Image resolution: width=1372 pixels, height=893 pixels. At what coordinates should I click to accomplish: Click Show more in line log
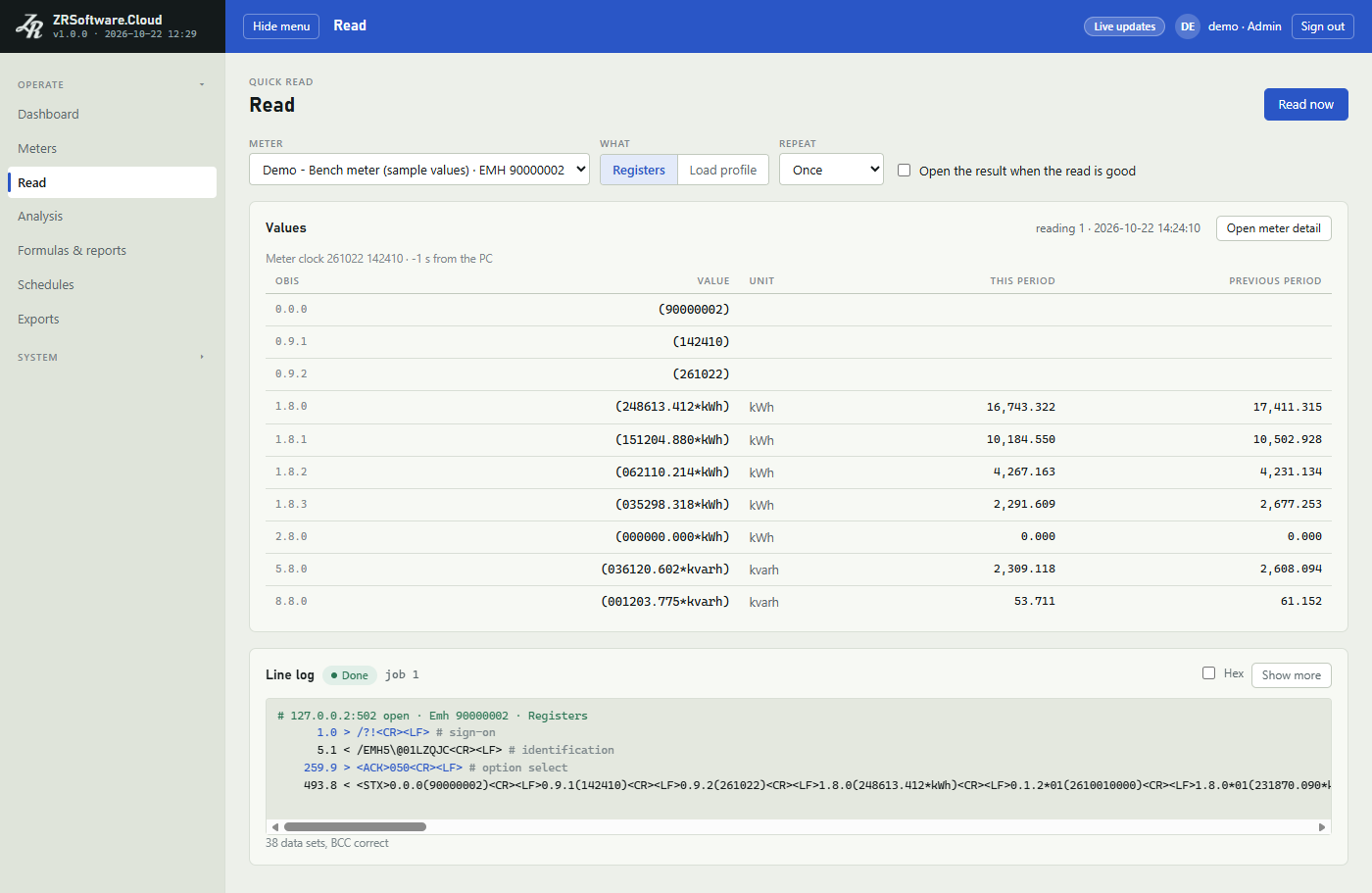click(1292, 675)
